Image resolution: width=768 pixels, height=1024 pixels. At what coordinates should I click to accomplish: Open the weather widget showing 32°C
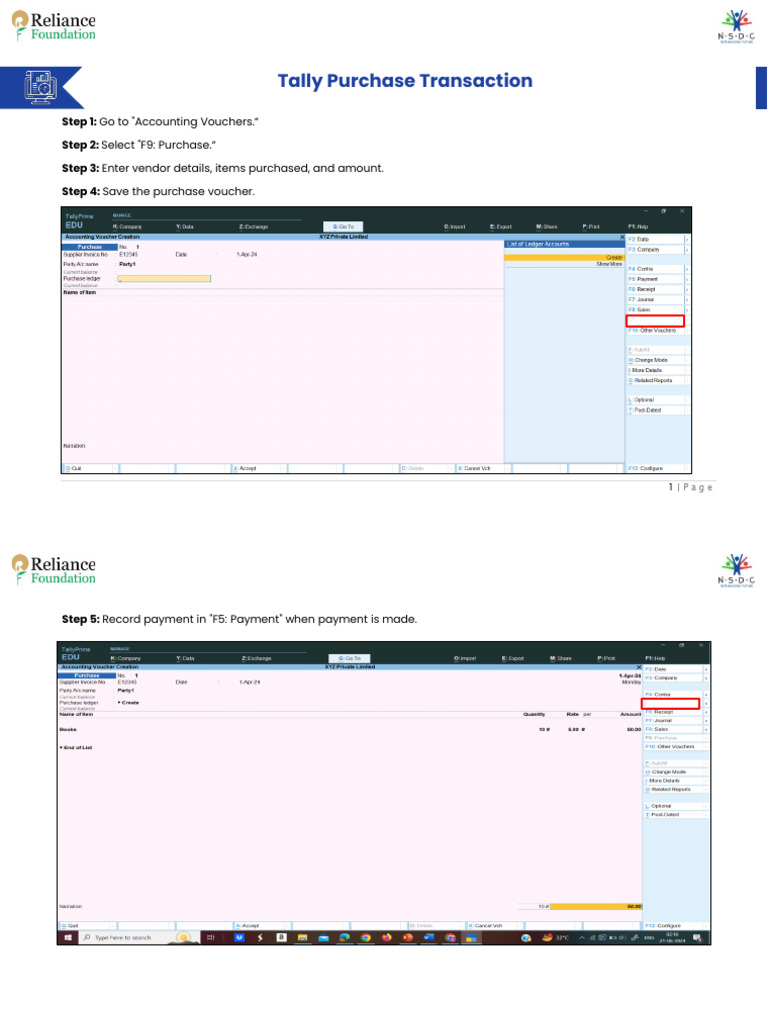[x=556, y=938]
